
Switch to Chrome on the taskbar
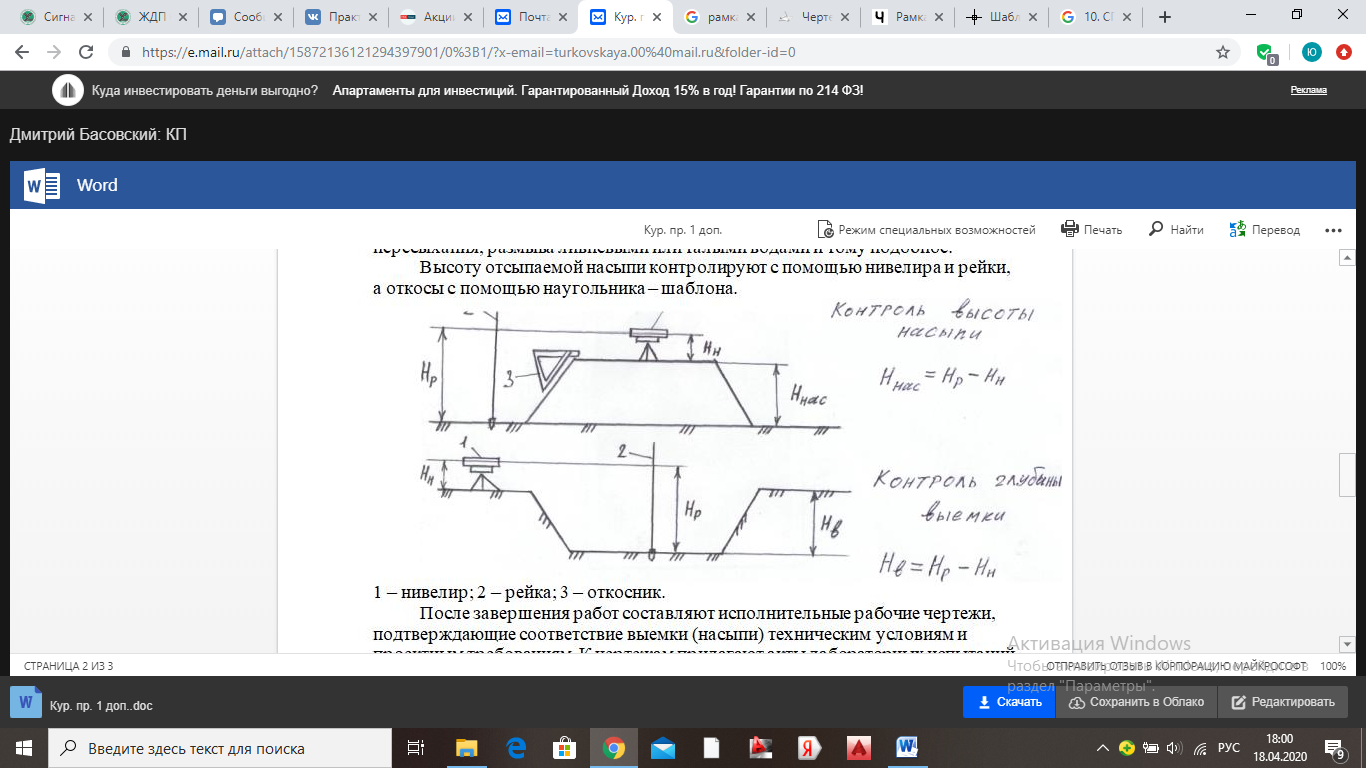614,748
